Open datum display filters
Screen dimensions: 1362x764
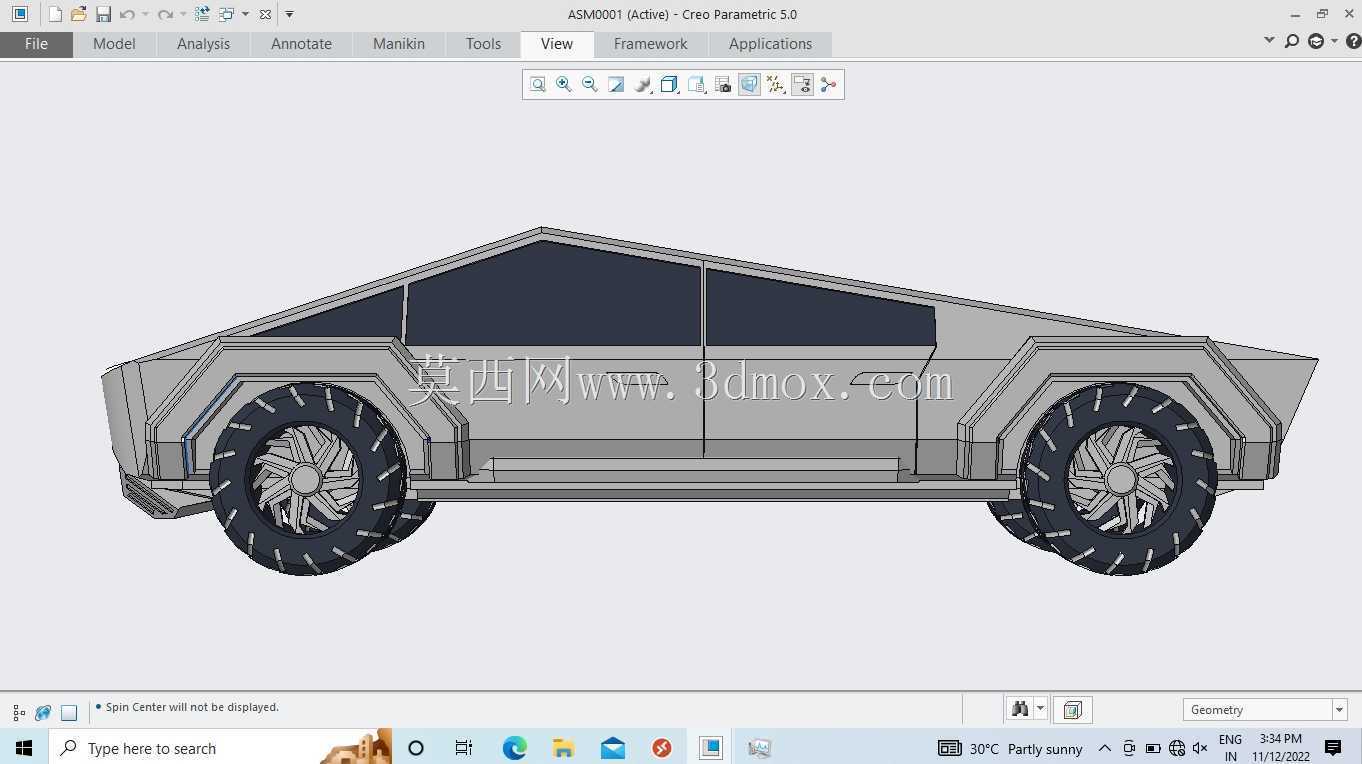point(776,85)
